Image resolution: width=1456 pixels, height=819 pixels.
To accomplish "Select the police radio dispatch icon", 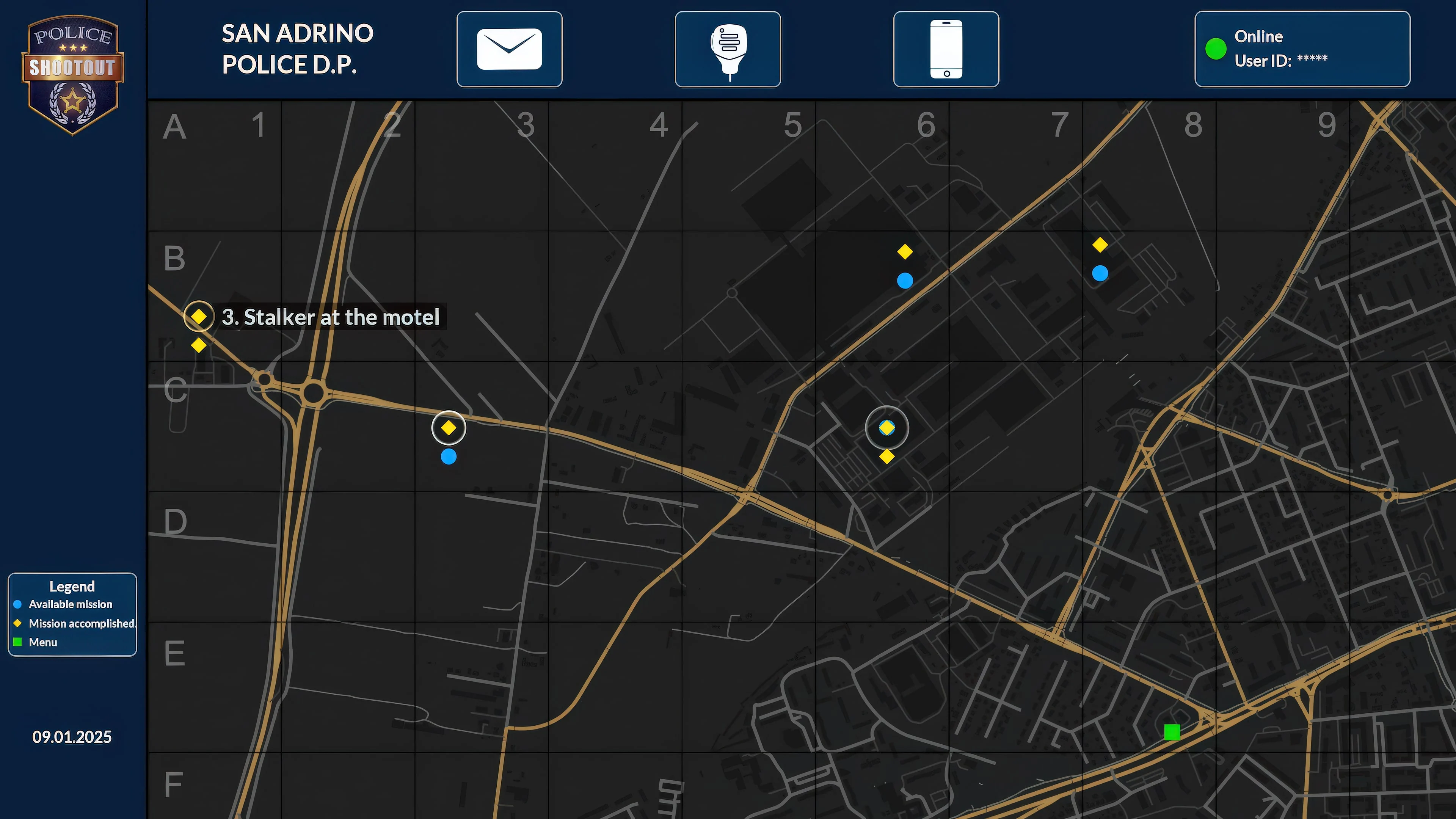I will click(x=728, y=49).
